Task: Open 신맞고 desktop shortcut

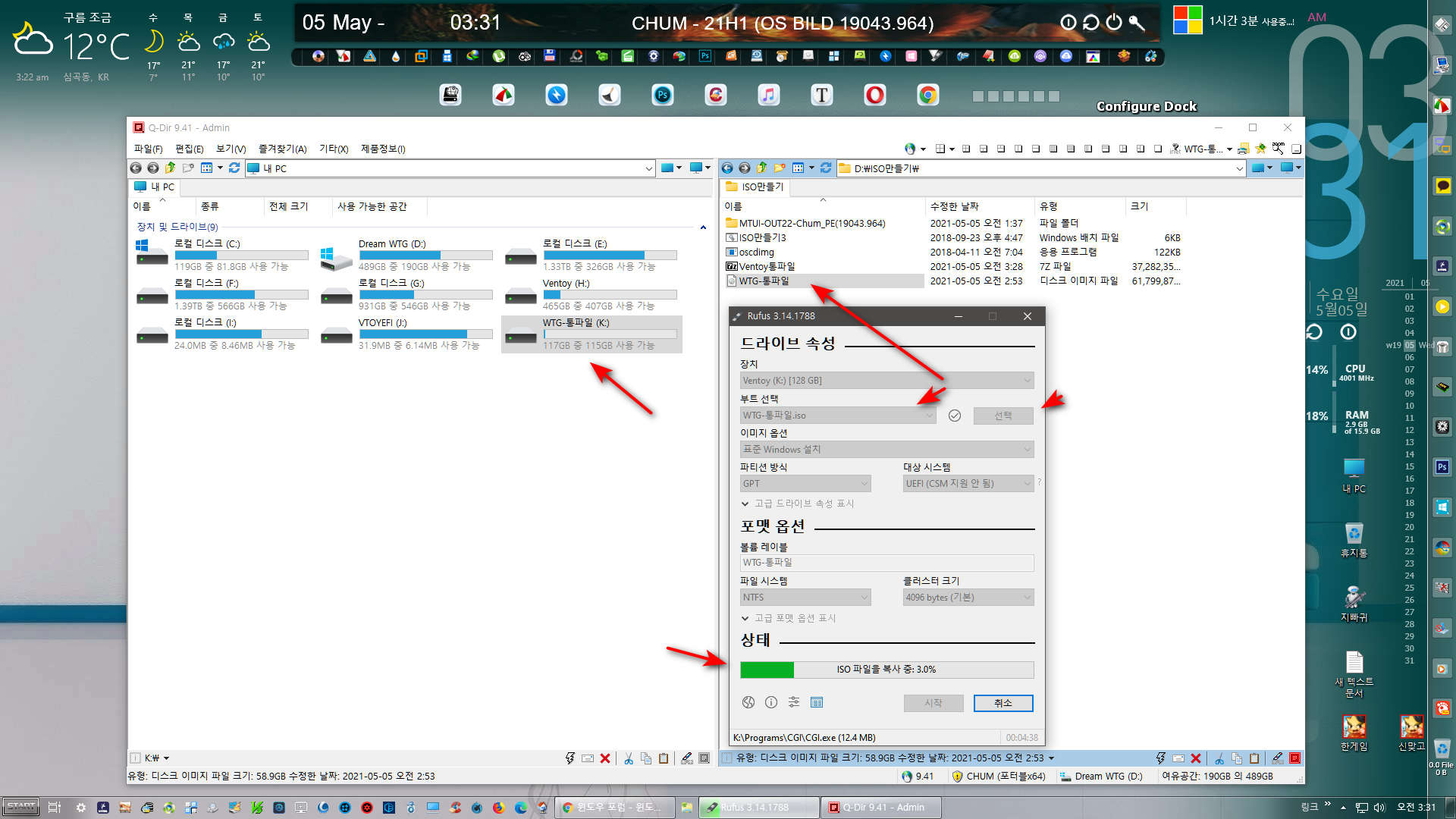Action: [1411, 733]
